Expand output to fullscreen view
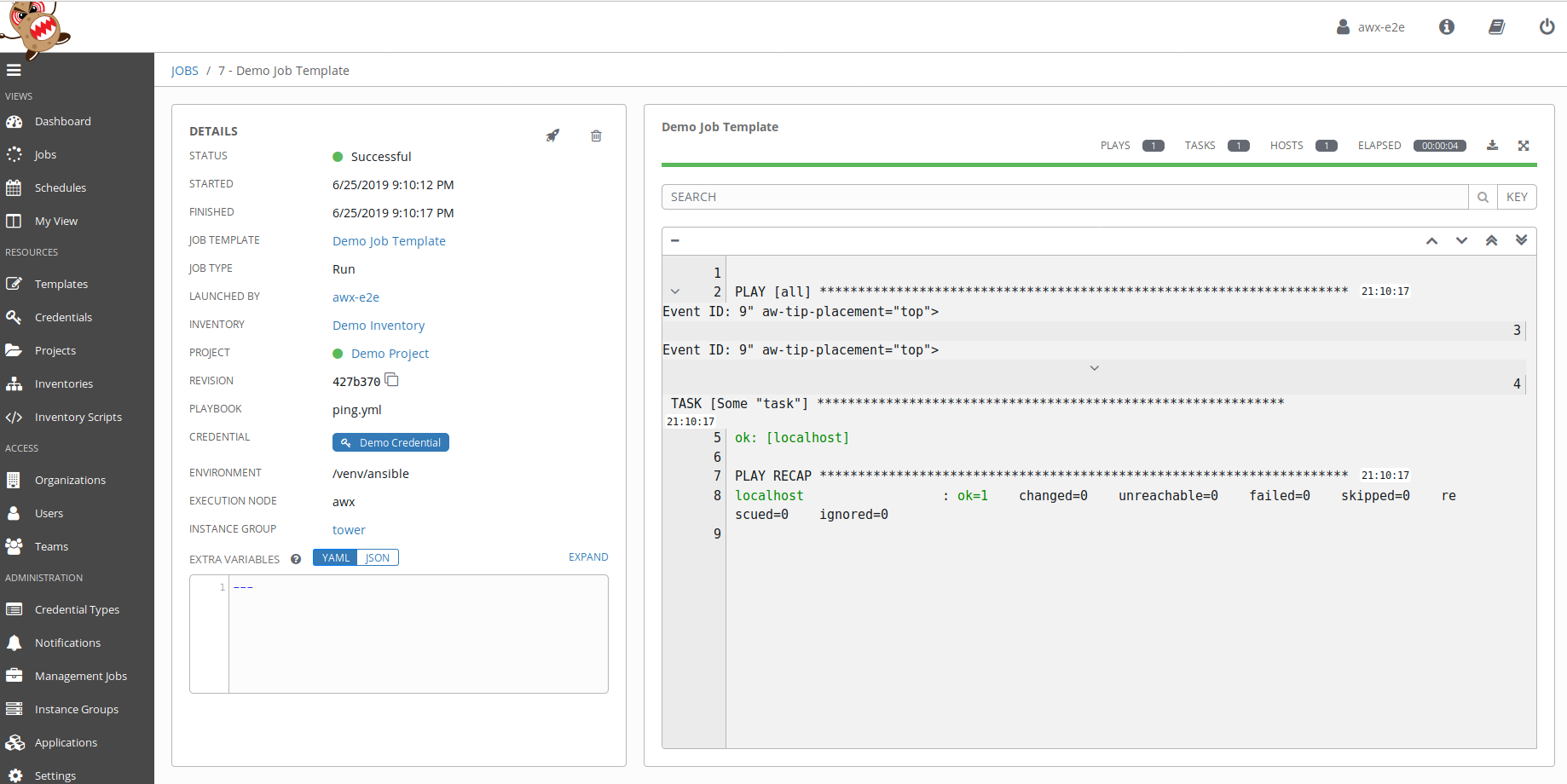Image resolution: width=1567 pixels, height=784 pixels. [x=1524, y=145]
